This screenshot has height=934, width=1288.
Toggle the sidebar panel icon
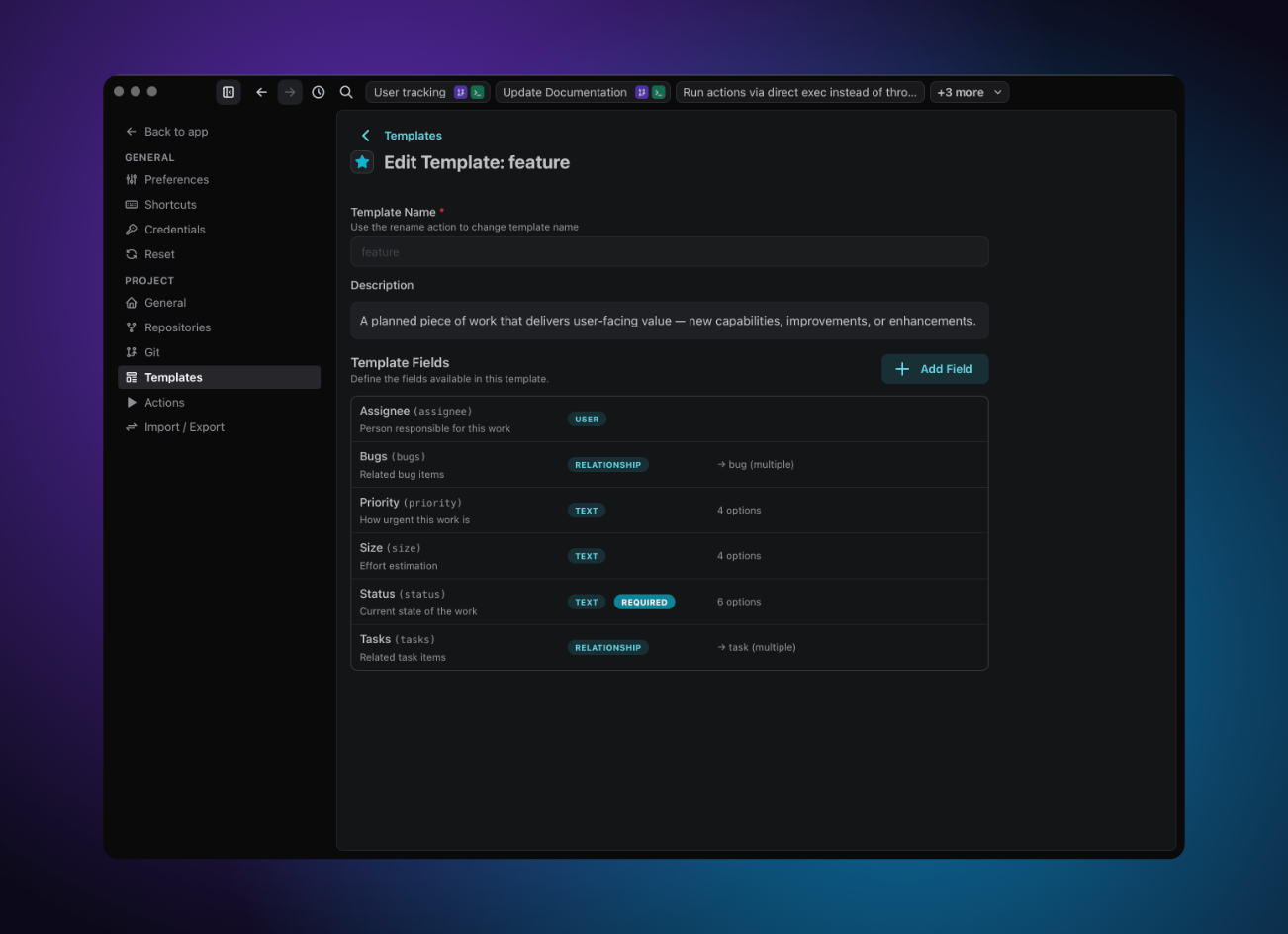click(229, 92)
